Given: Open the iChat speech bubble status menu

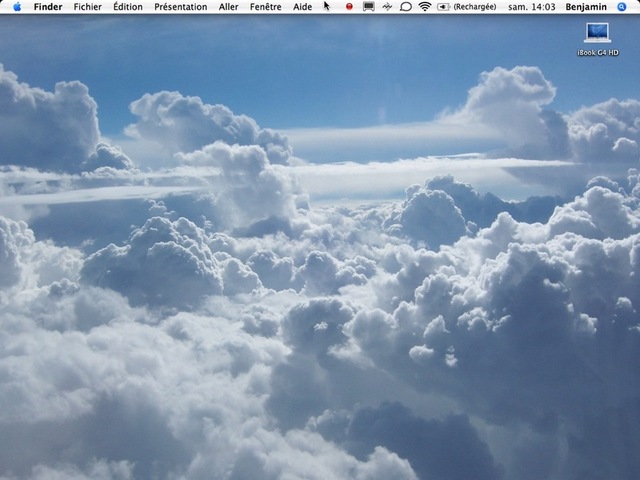Looking at the screenshot, I should [x=406, y=7].
